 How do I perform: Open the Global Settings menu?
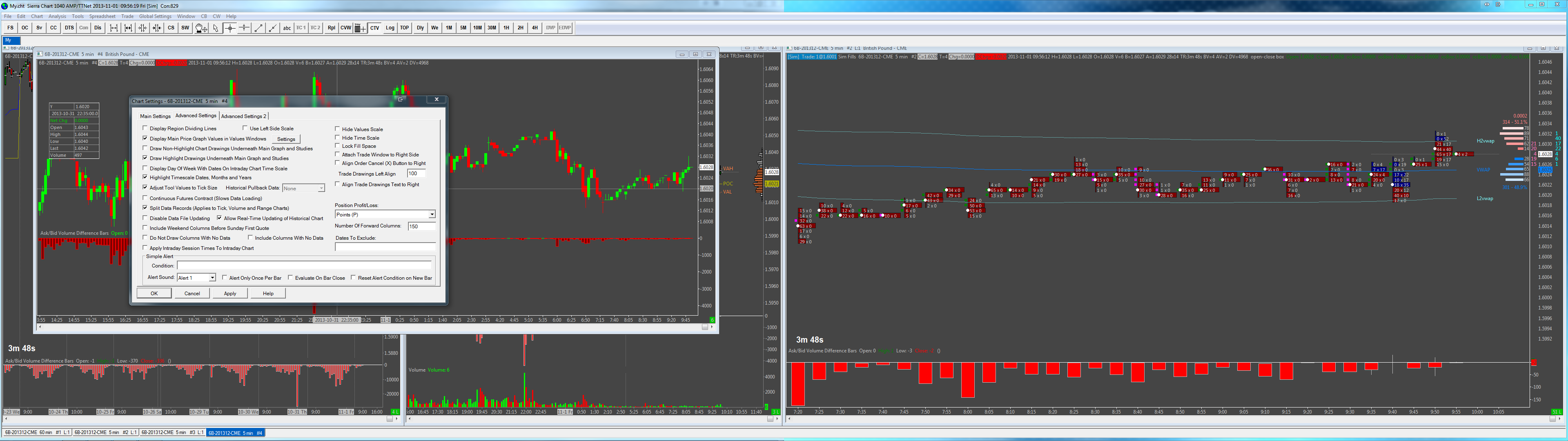[155, 16]
